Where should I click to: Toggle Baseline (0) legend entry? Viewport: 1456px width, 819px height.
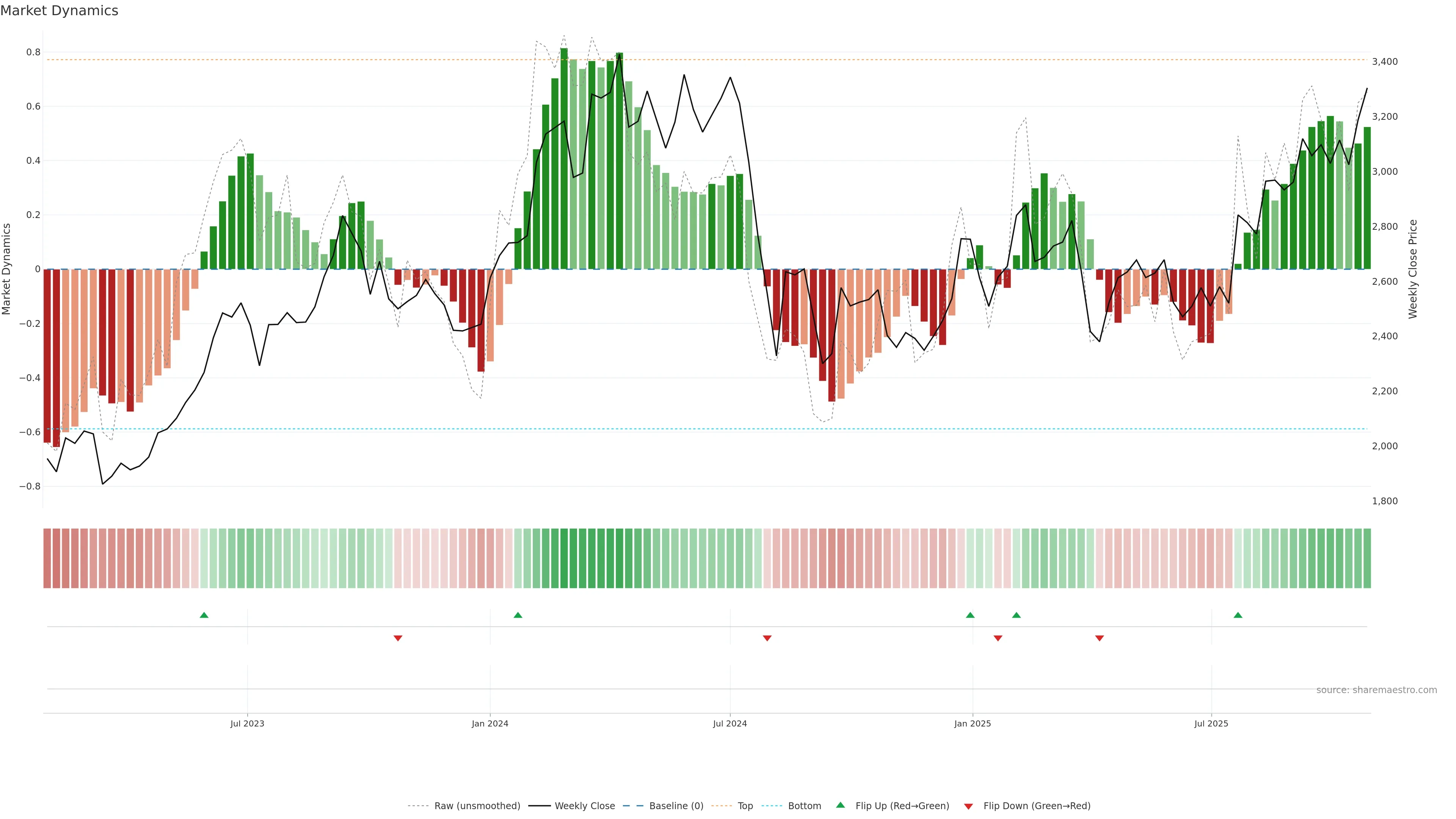tap(676, 806)
